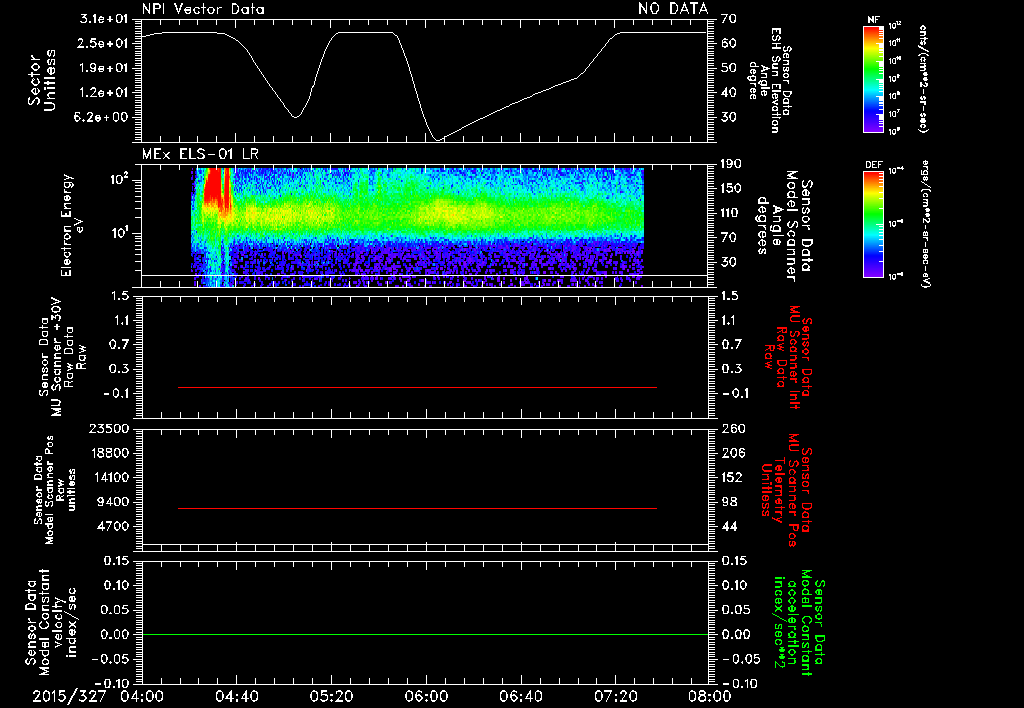Image resolution: width=1024 pixels, height=708 pixels.
Task: Click the 04:40 time axis label
Action: (236, 696)
